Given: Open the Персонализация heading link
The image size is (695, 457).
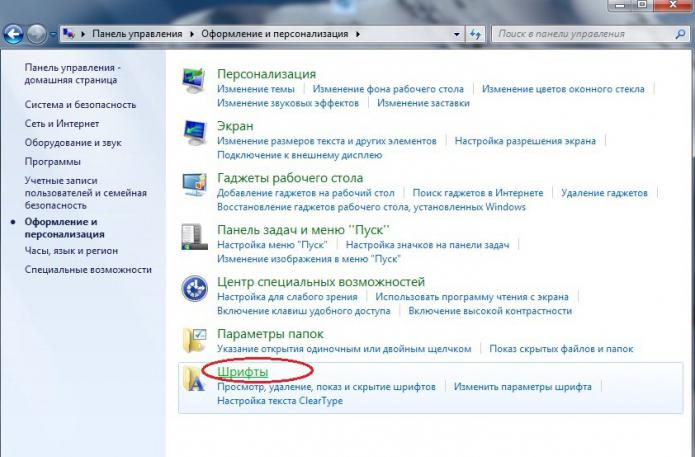Looking at the screenshot, I should coord(266,74).
